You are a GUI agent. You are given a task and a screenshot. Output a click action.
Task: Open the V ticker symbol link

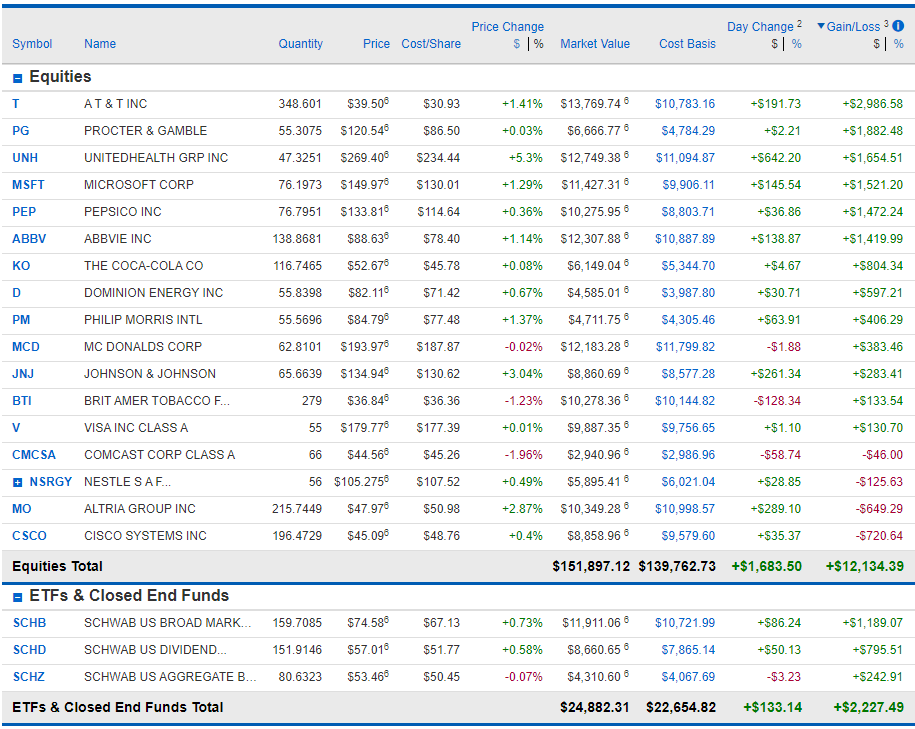click(16, 428)
